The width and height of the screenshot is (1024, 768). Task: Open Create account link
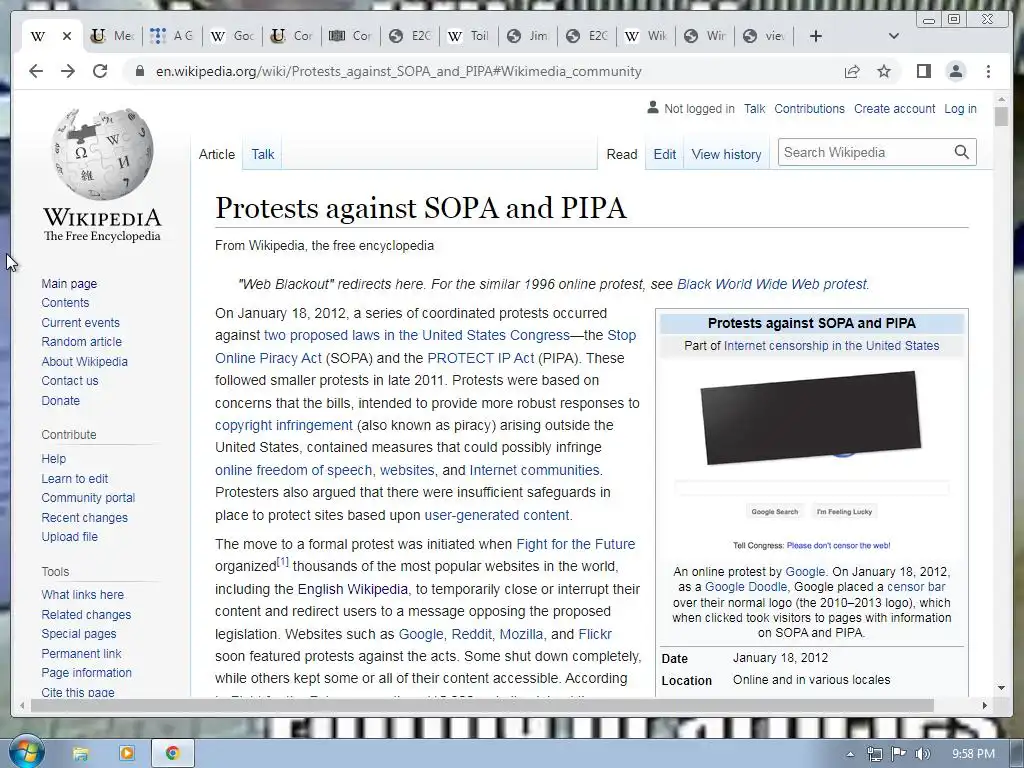[894, 108]
